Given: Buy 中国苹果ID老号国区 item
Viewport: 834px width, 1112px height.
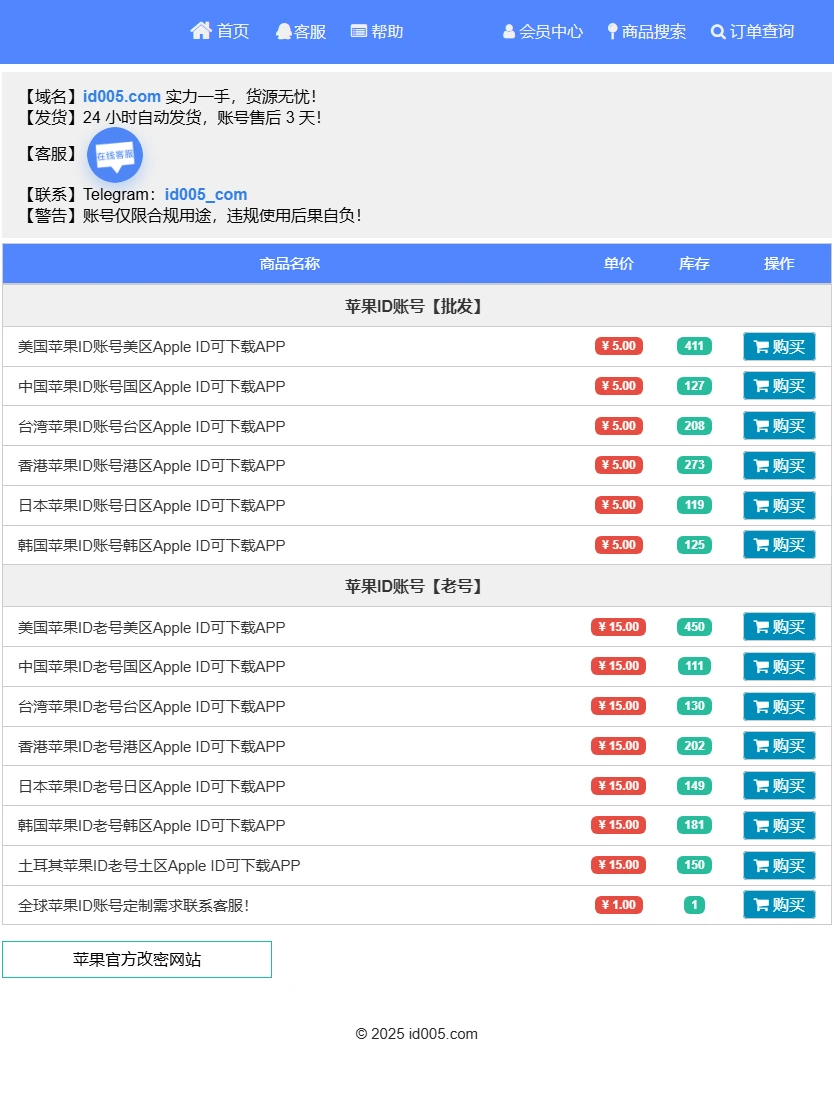Looking at the screenshot, I should tap(779, 667).
